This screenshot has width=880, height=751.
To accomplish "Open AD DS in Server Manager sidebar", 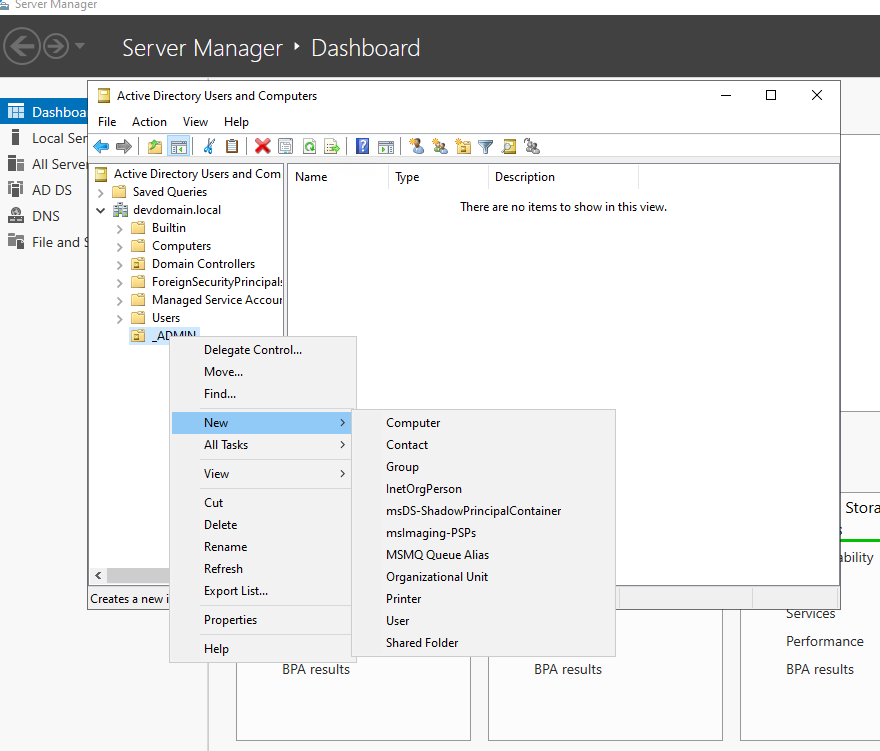I will point(44,190).
